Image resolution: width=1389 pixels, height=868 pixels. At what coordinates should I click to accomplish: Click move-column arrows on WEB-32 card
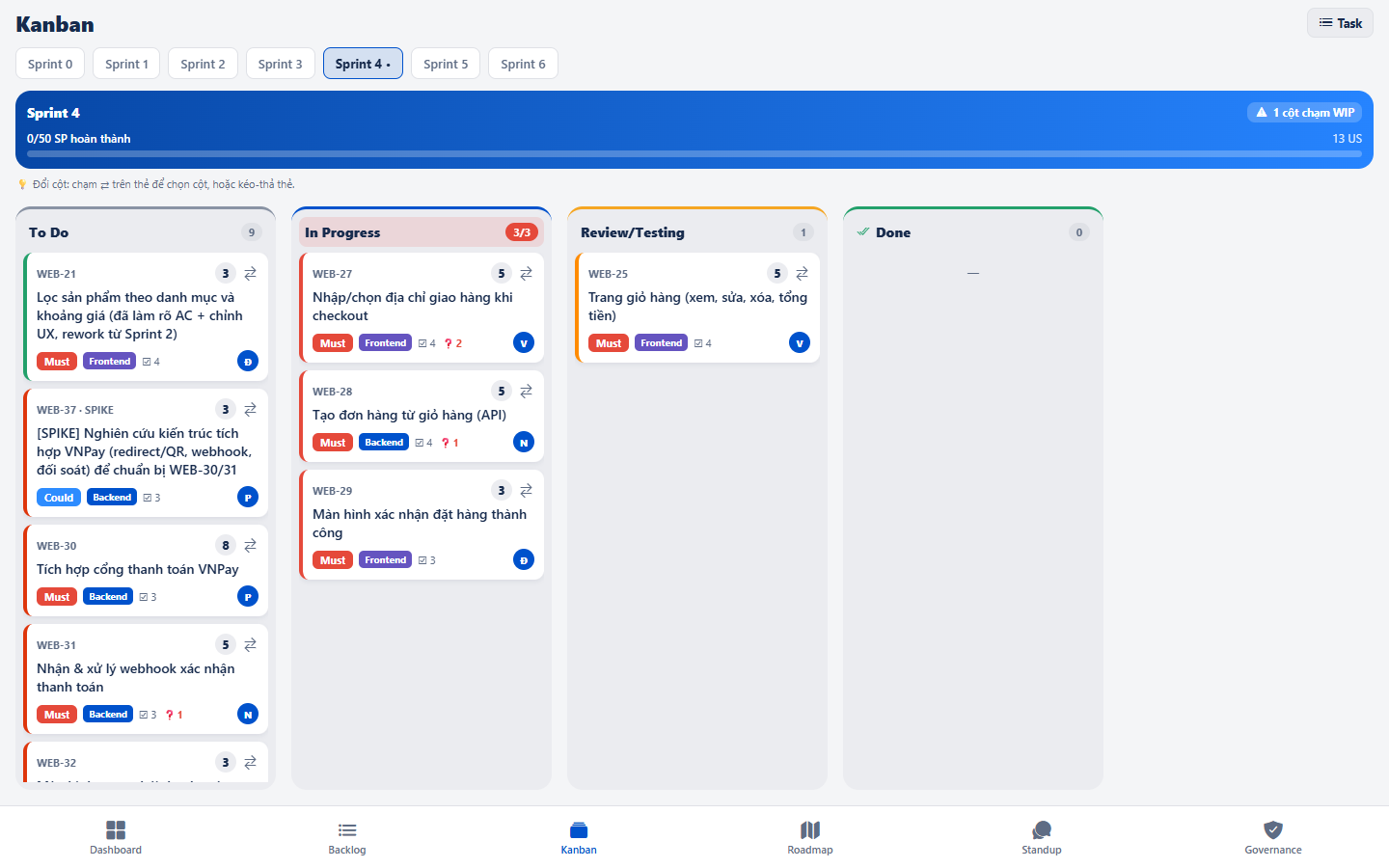(250, 763)
